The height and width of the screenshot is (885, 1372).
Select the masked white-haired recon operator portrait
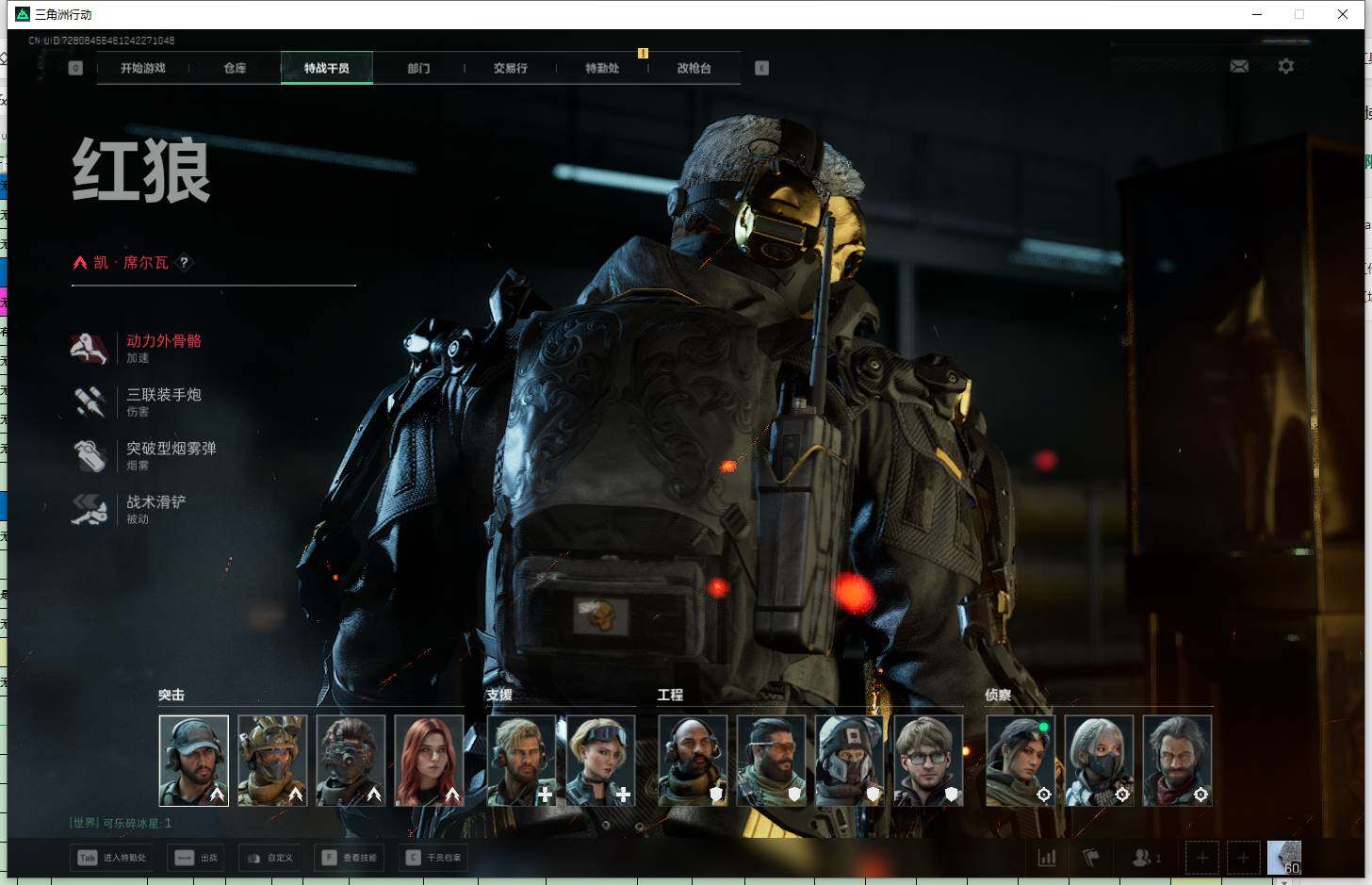1099,761
